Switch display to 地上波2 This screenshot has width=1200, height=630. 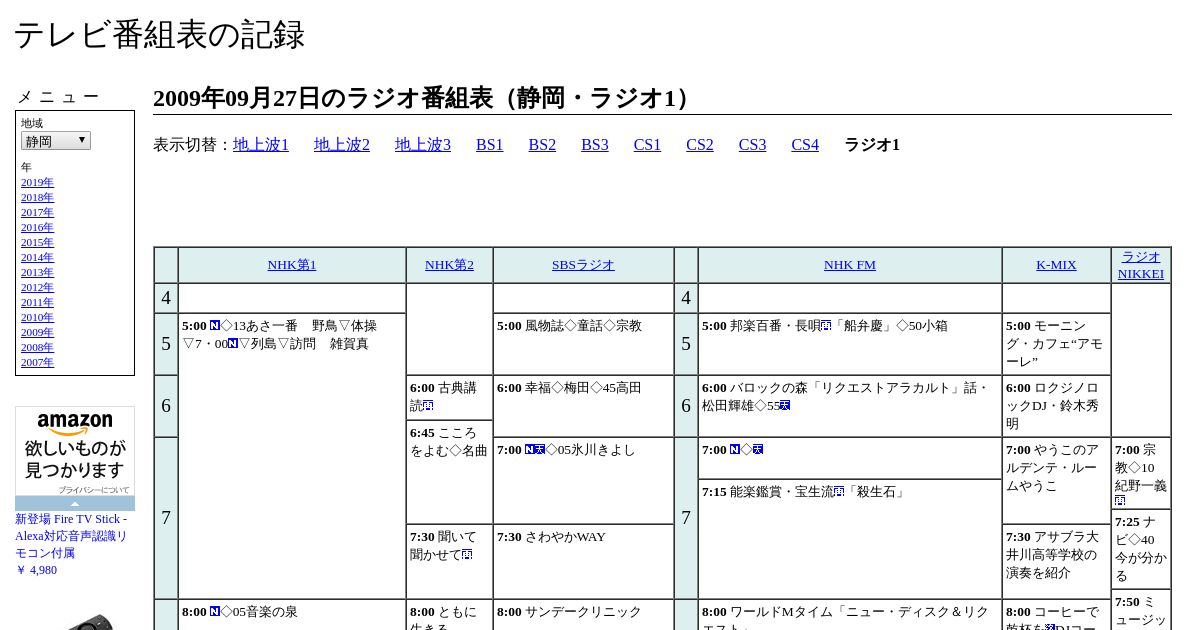click(342, 145)
